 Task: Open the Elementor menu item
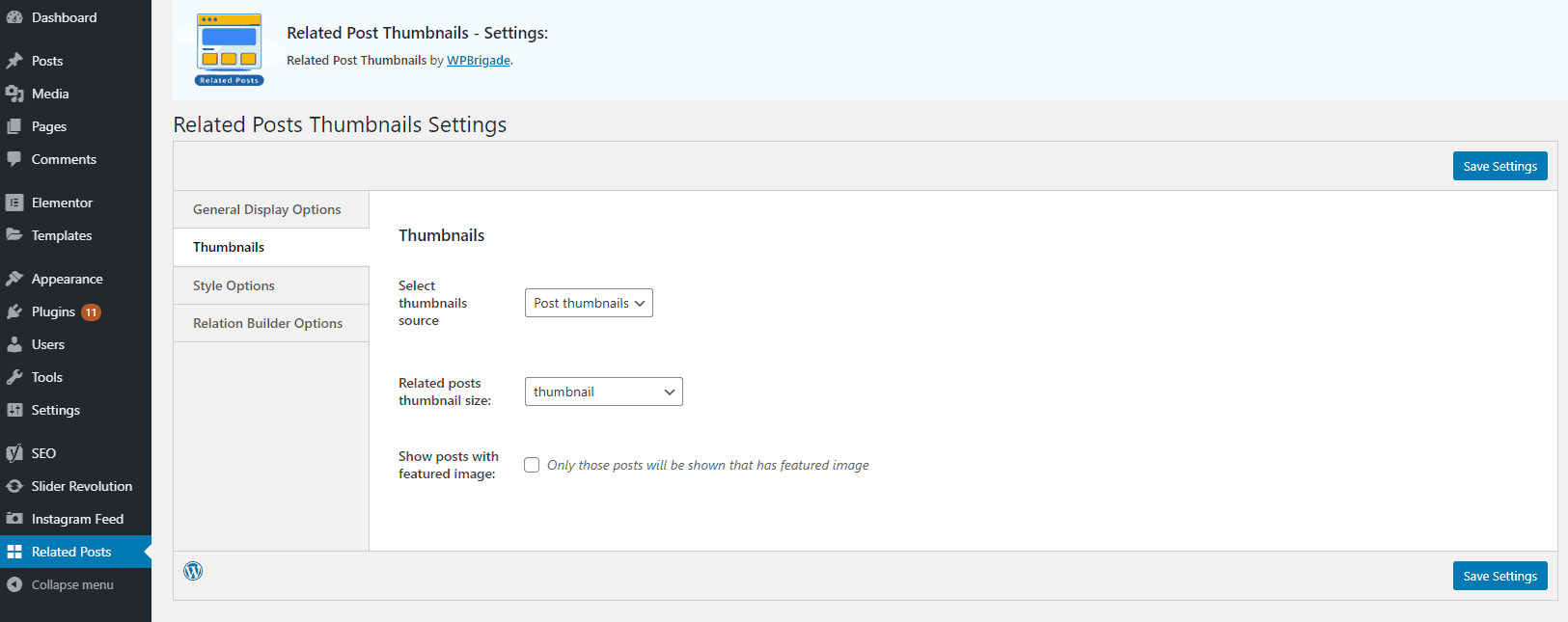tap(75, 203)
